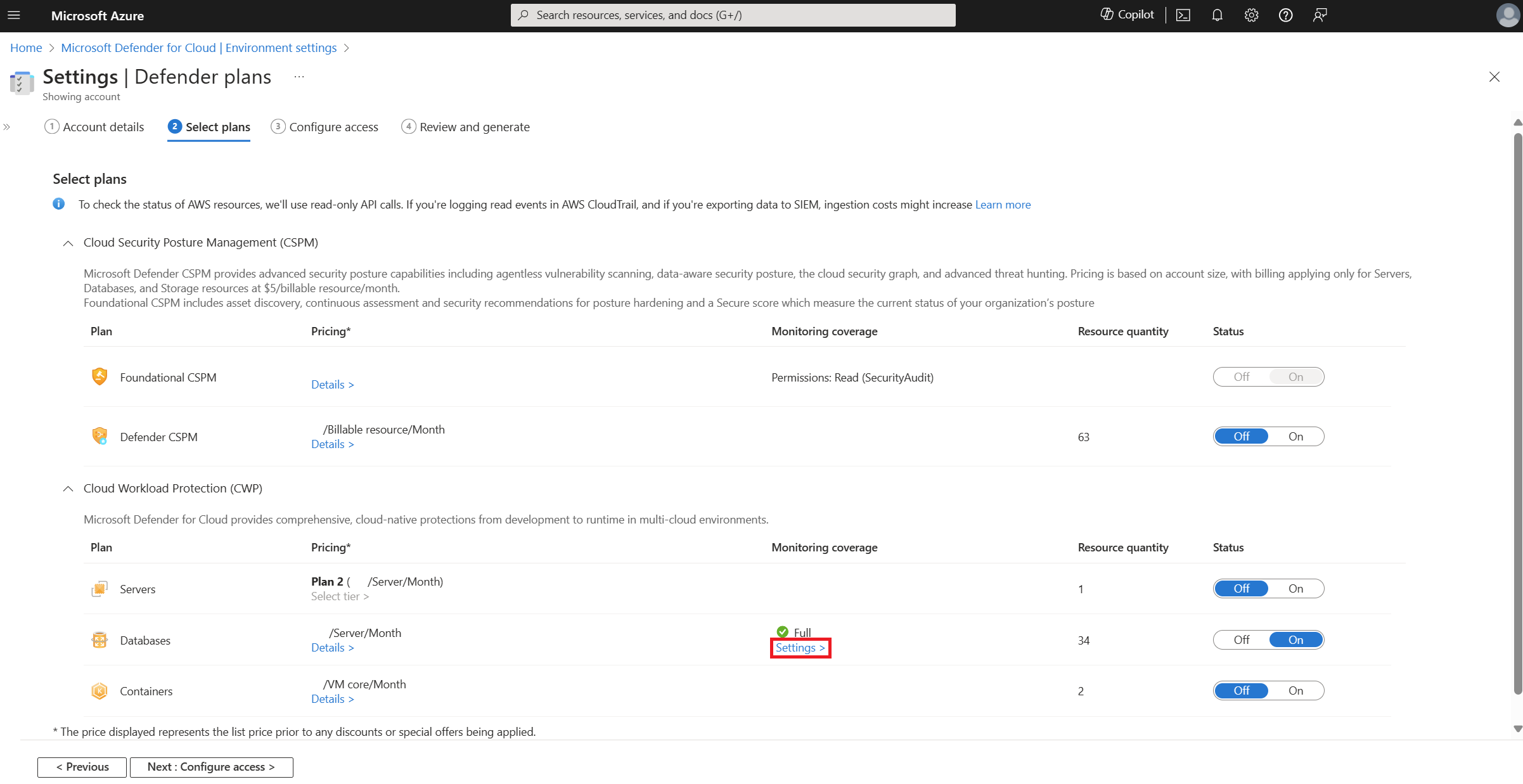Turn Databases plan Off

tap(1242, 640)
